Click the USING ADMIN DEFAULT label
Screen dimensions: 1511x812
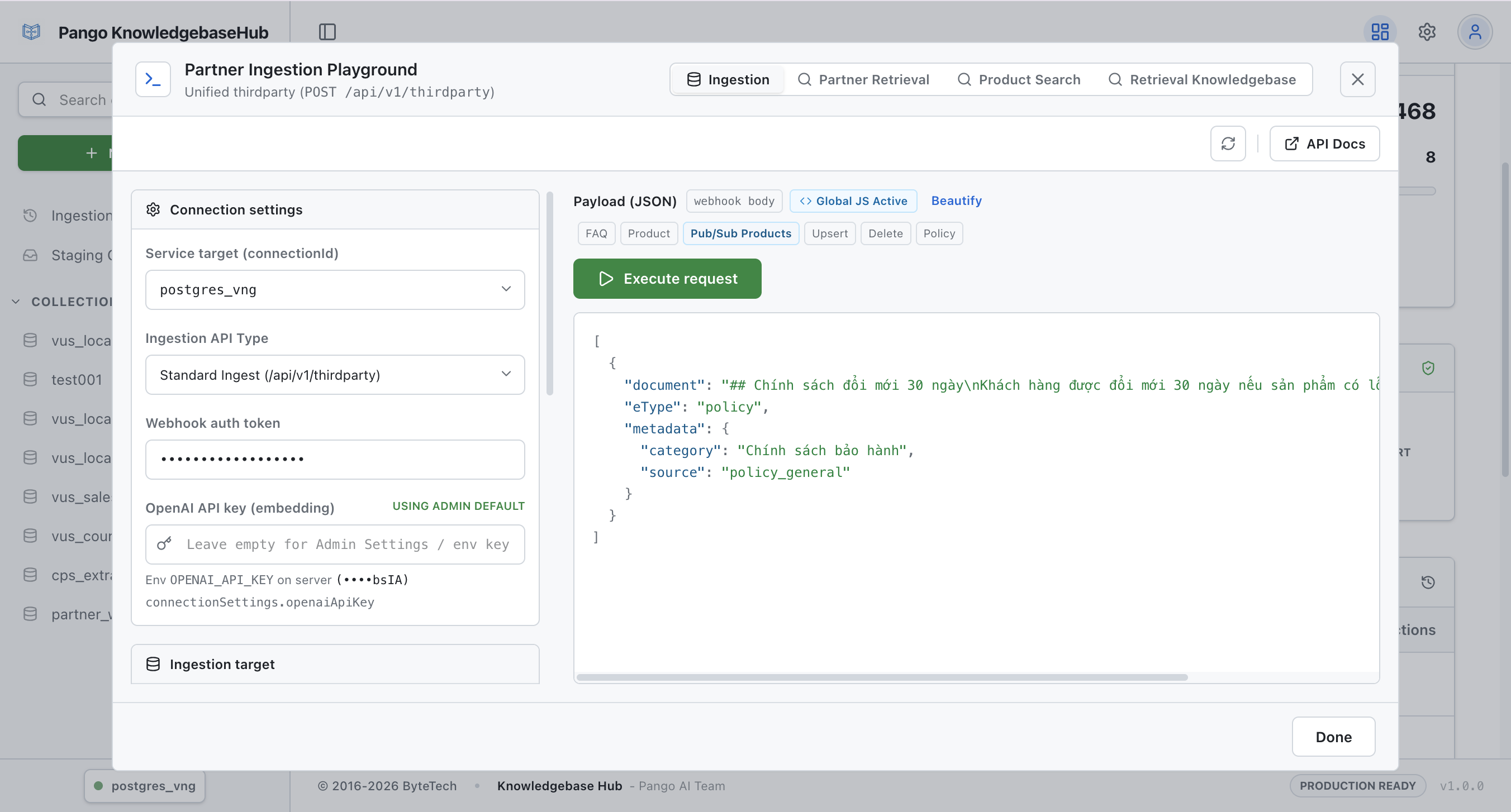pos(458,506)
